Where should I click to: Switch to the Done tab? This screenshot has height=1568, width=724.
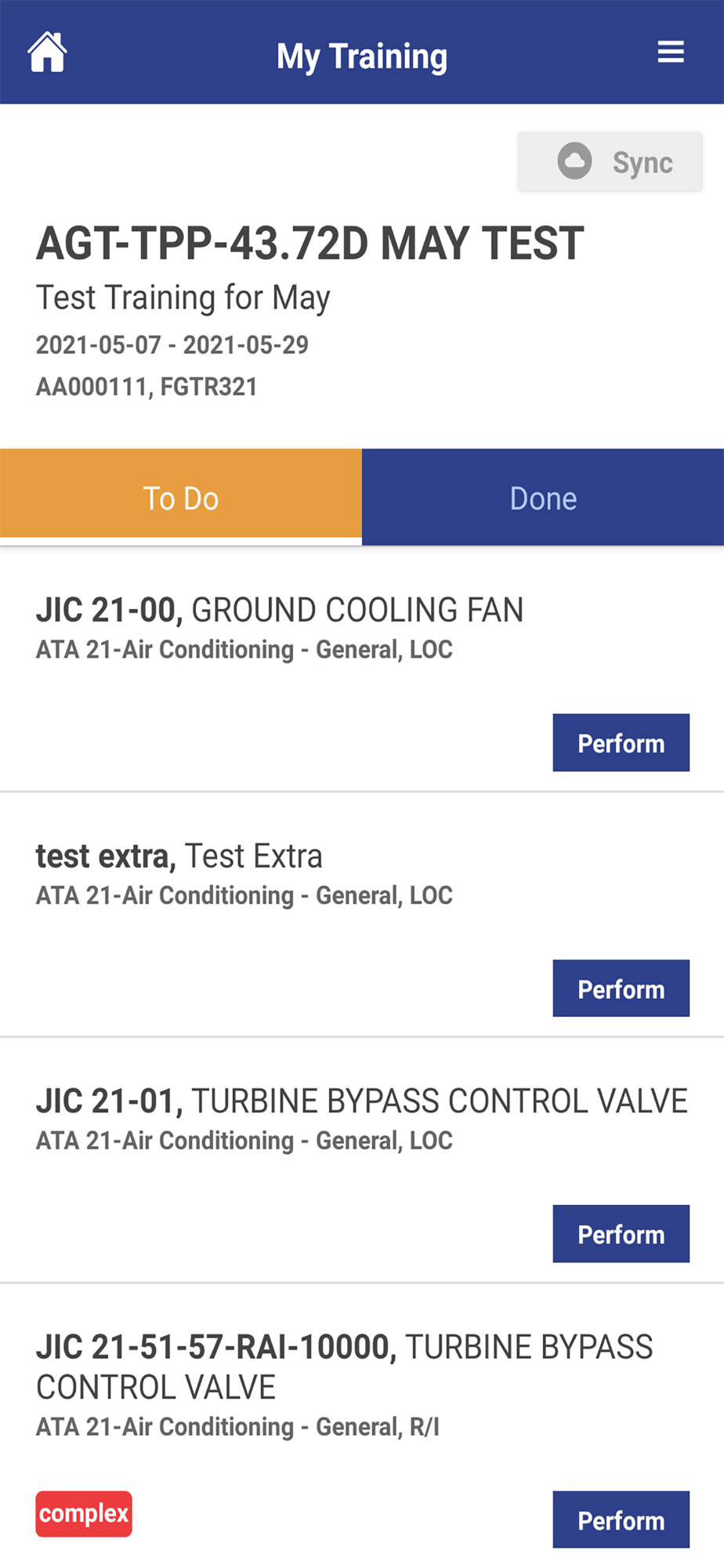pos(543,498)
